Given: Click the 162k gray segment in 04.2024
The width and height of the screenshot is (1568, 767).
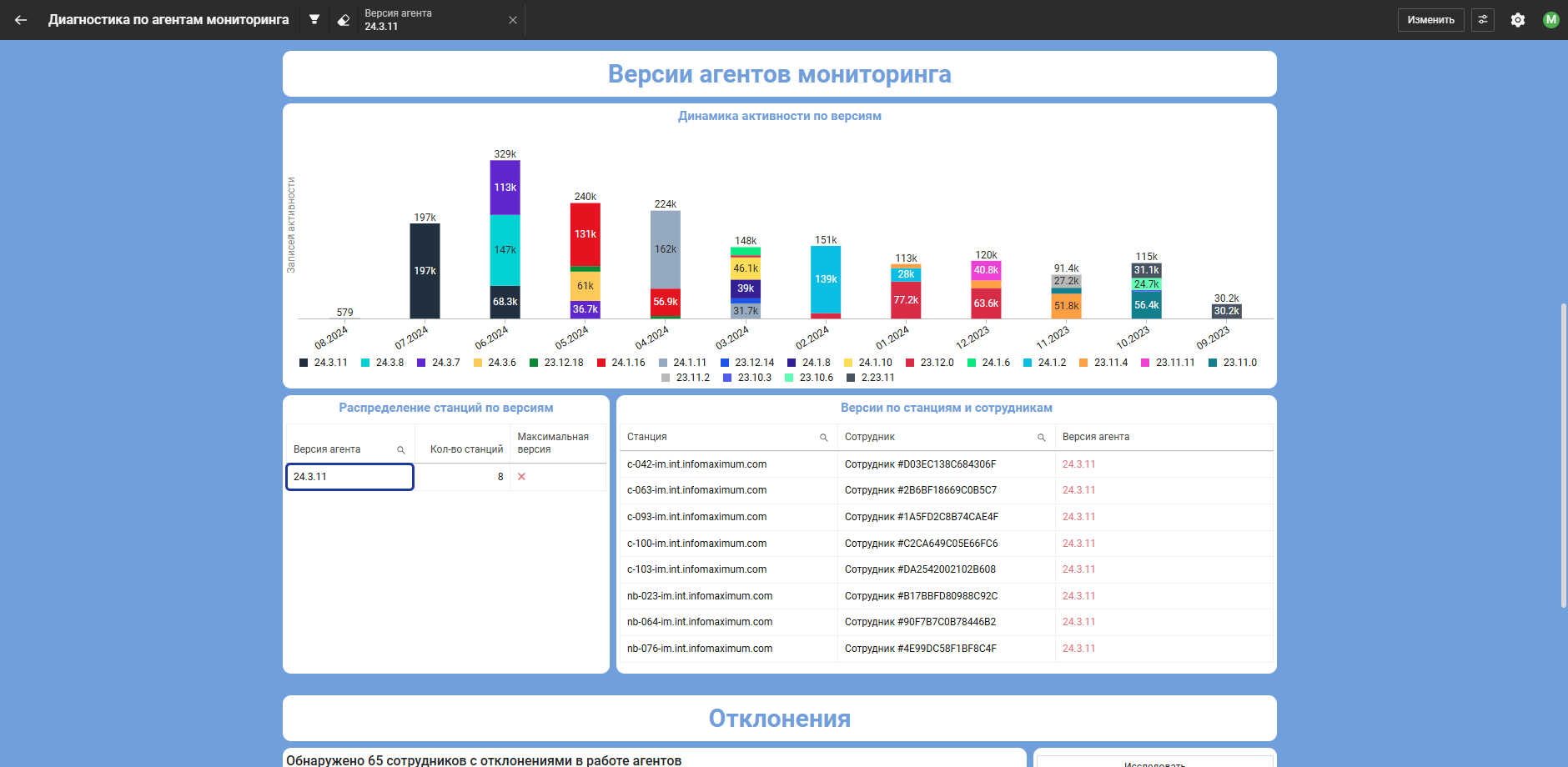Looking at the screenshot, I should tap(666, 249).
